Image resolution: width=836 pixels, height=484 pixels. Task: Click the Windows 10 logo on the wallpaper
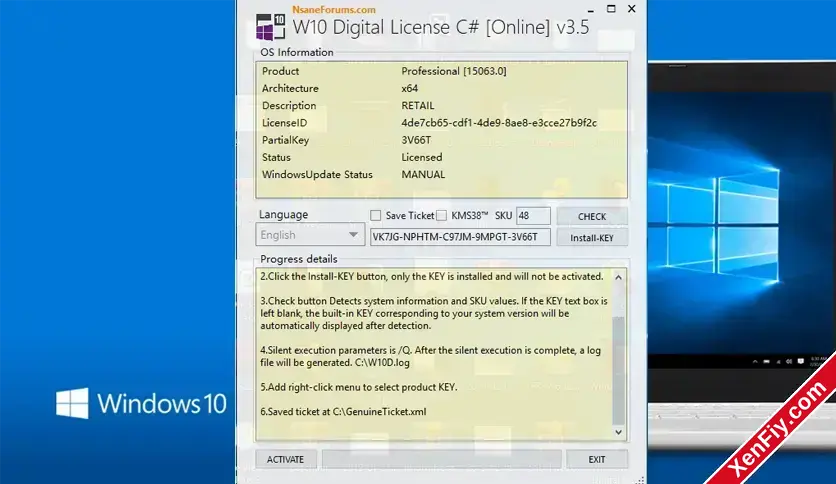click(x=141, y=403)
